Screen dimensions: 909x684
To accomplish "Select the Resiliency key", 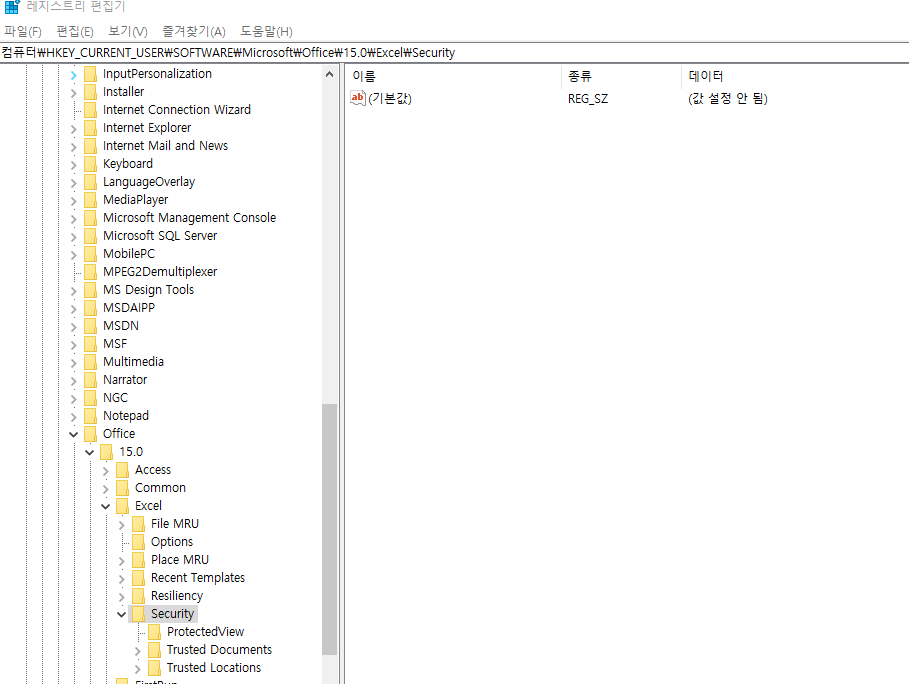I will (x=177, y=596).
